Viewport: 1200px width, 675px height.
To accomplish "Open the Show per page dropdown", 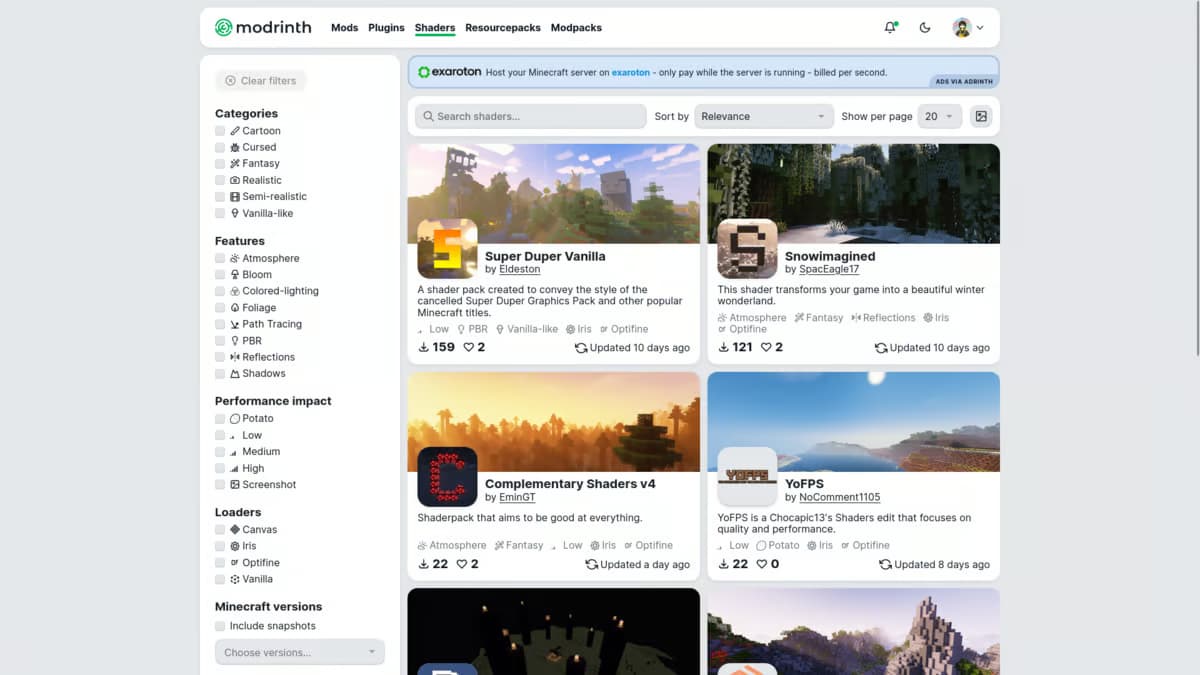I will tap(938, 116).
